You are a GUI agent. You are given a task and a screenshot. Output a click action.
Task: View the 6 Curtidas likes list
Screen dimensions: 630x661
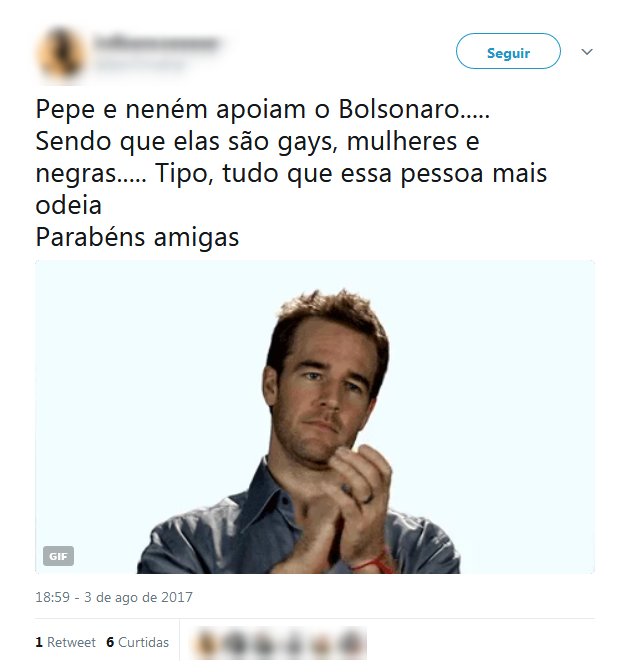[137, 642]
